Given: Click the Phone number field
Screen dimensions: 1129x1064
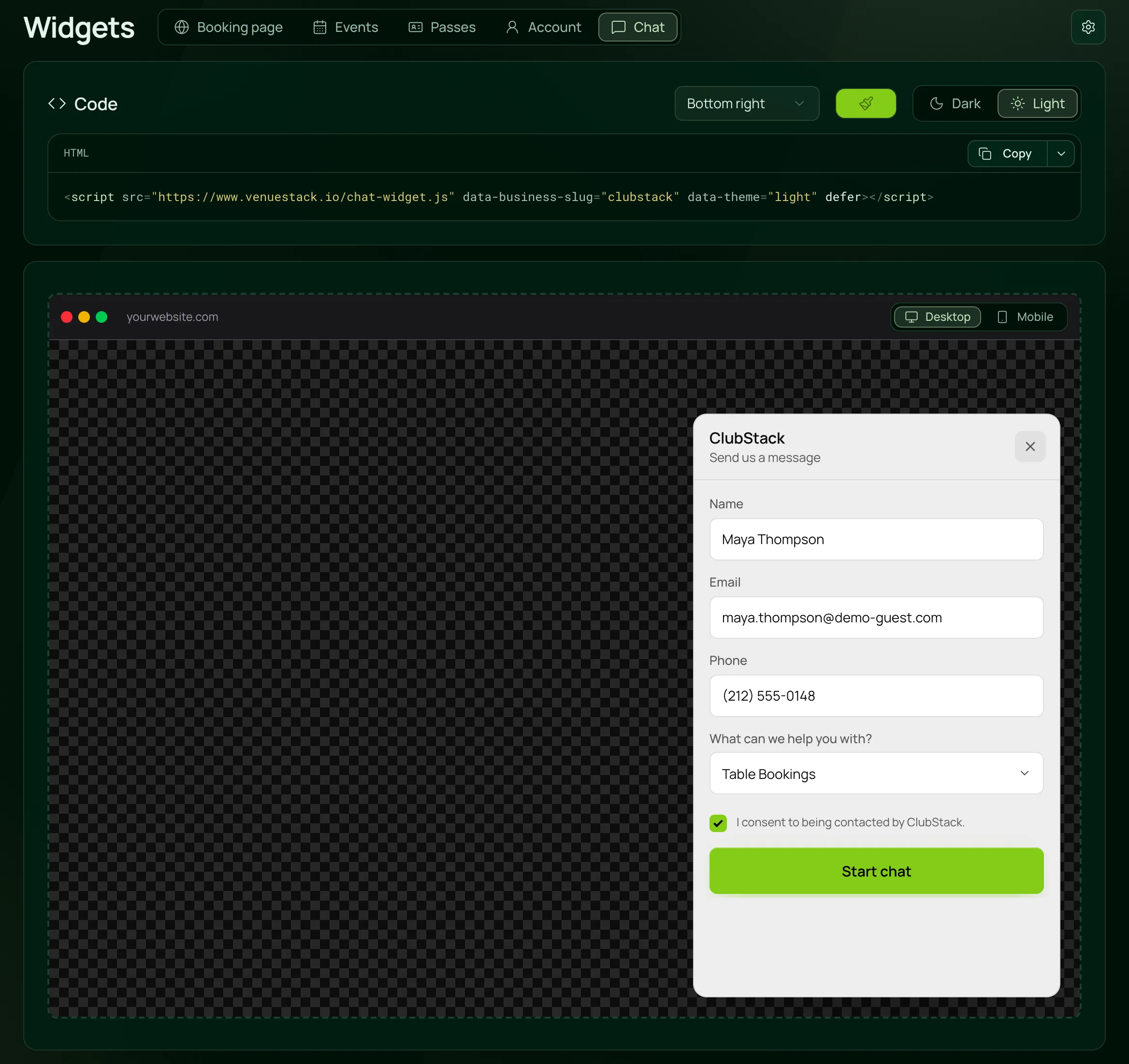Looking at the screenshot, I should coord(876,695).
